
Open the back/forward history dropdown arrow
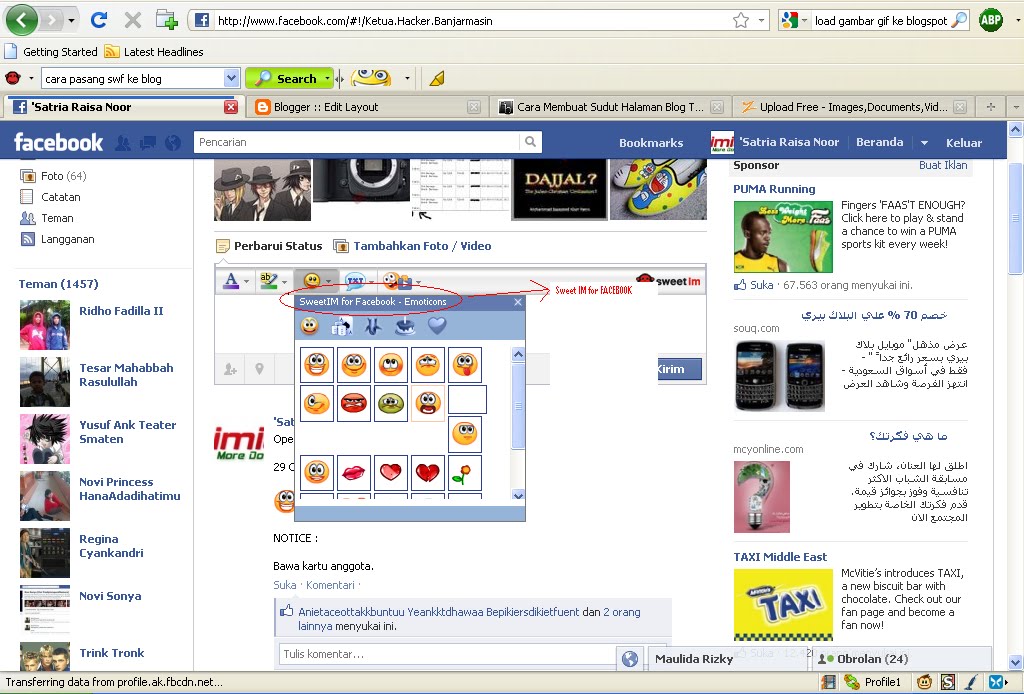(71, 21)
